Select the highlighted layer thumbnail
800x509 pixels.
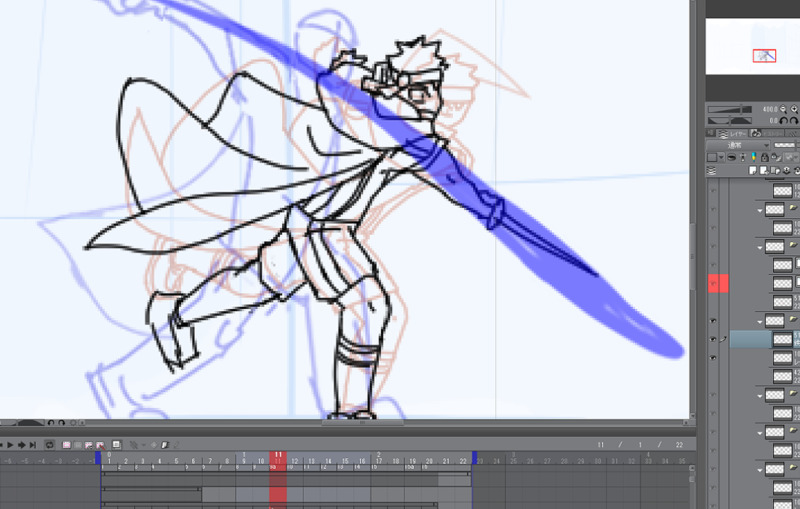point(782,339)
